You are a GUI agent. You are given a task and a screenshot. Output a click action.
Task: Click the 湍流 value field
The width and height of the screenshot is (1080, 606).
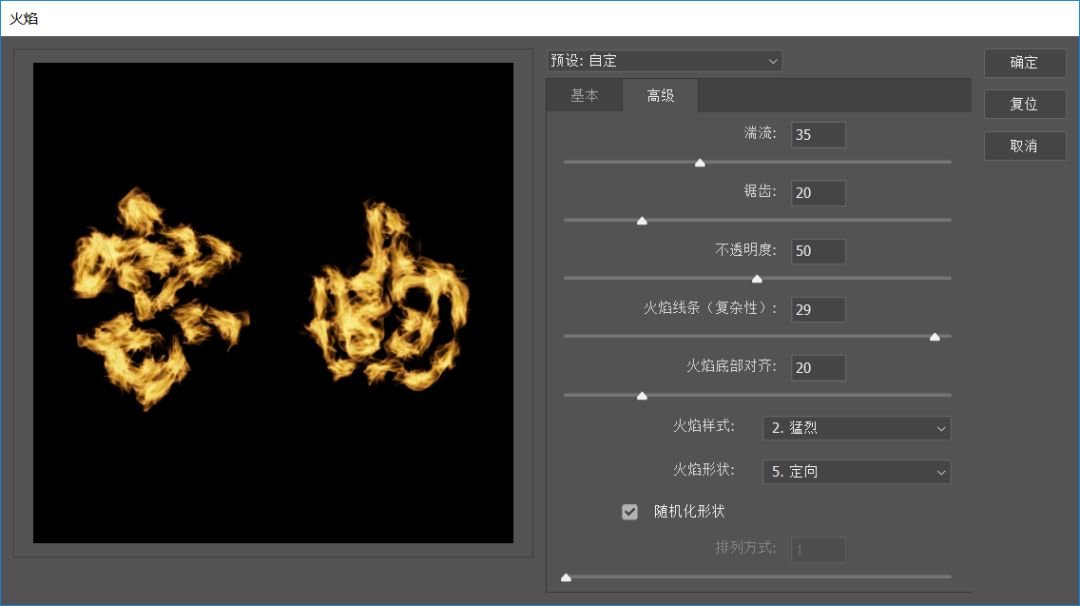coord(818,135)
